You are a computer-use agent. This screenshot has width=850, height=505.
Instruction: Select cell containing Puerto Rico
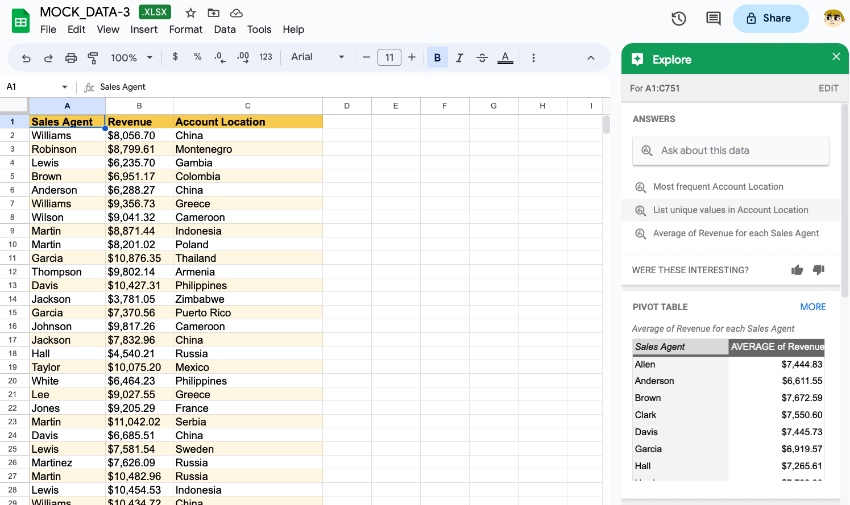click(248, 313)
